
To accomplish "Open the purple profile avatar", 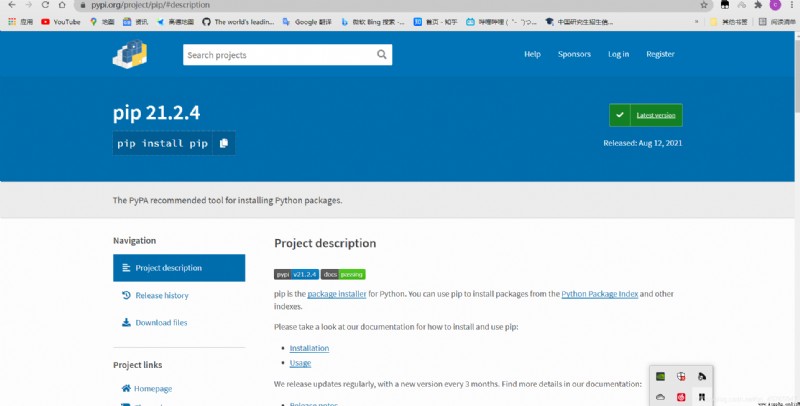I will tap(776, 5).
